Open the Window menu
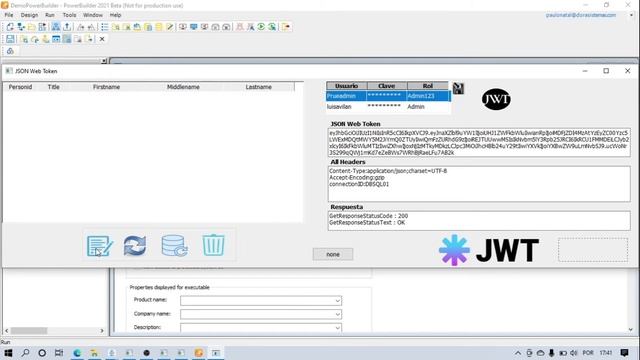 coord(93,15)
